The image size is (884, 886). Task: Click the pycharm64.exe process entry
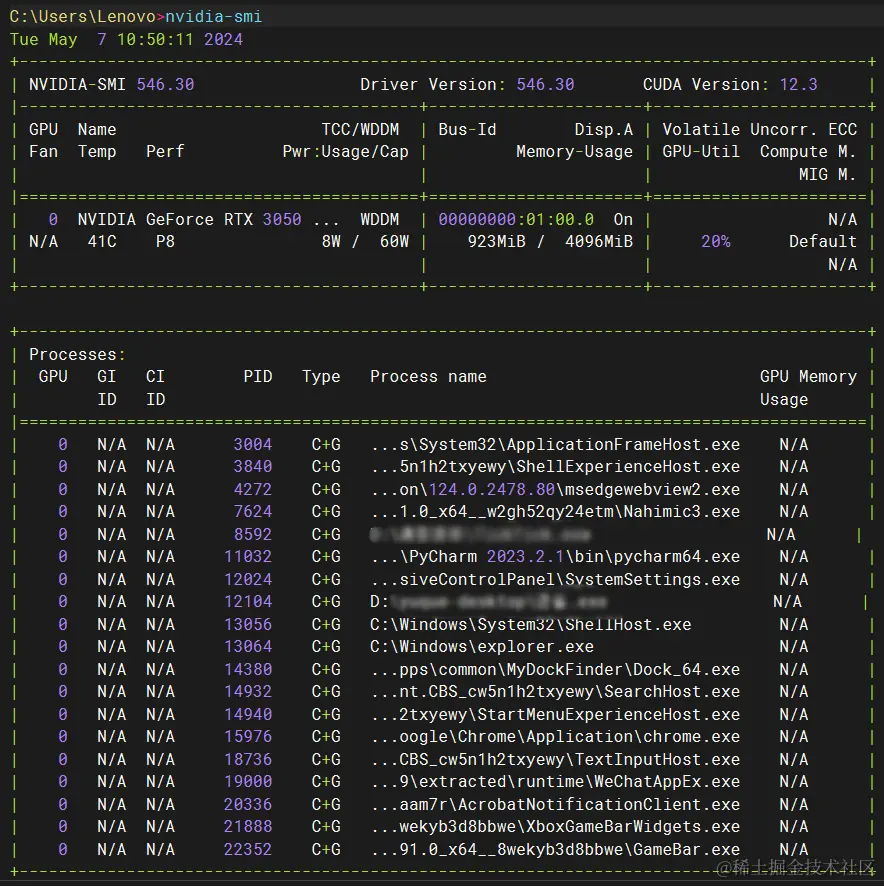(x=556, y=557)
